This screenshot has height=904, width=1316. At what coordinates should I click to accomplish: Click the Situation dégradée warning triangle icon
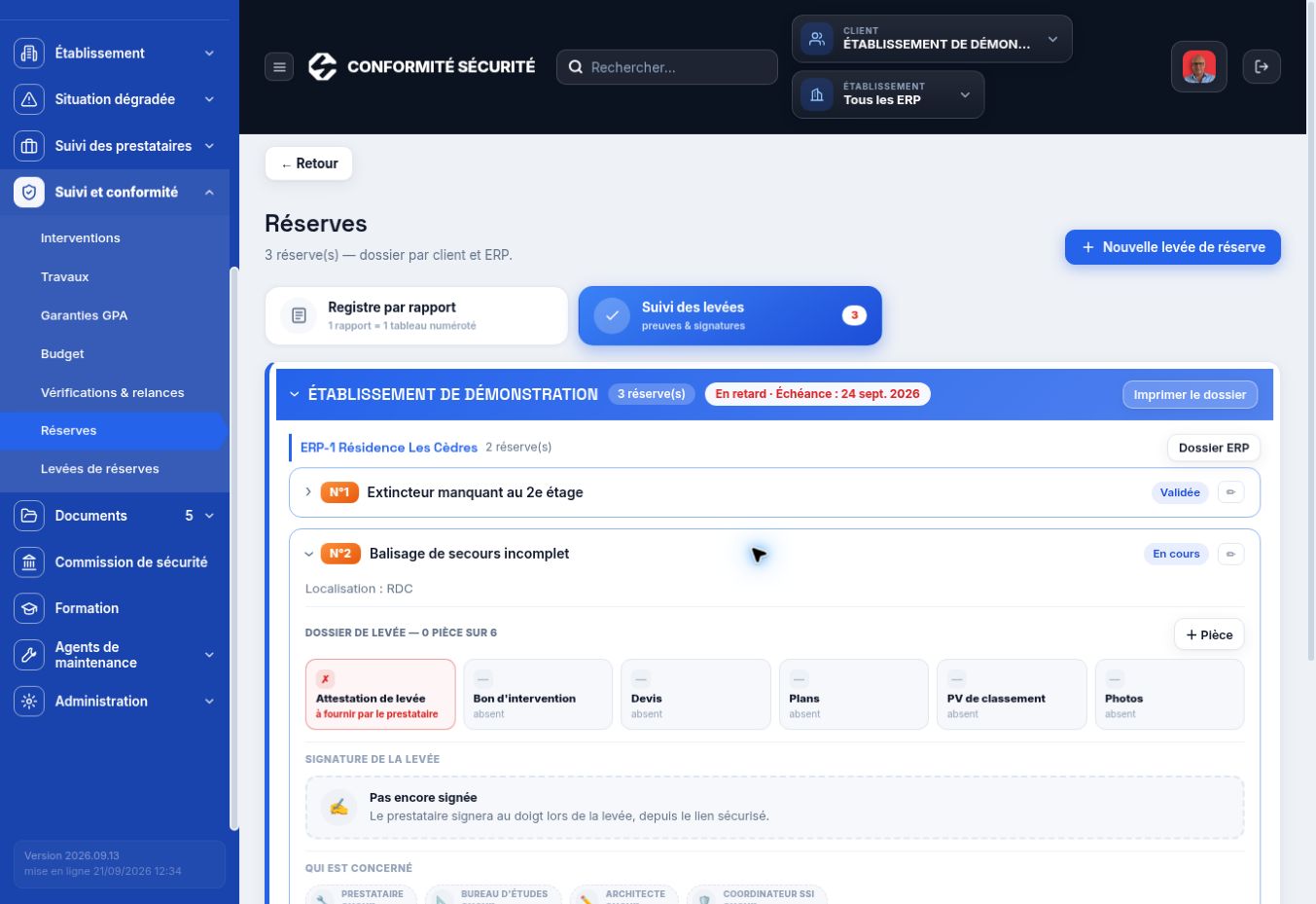pyautogui.click(x=29, y=99)
